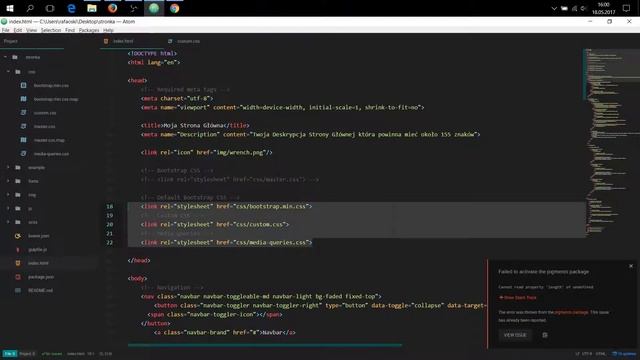The image size is (640, 360).
Task: Expand the fonts folder
Action: [8, 181]
